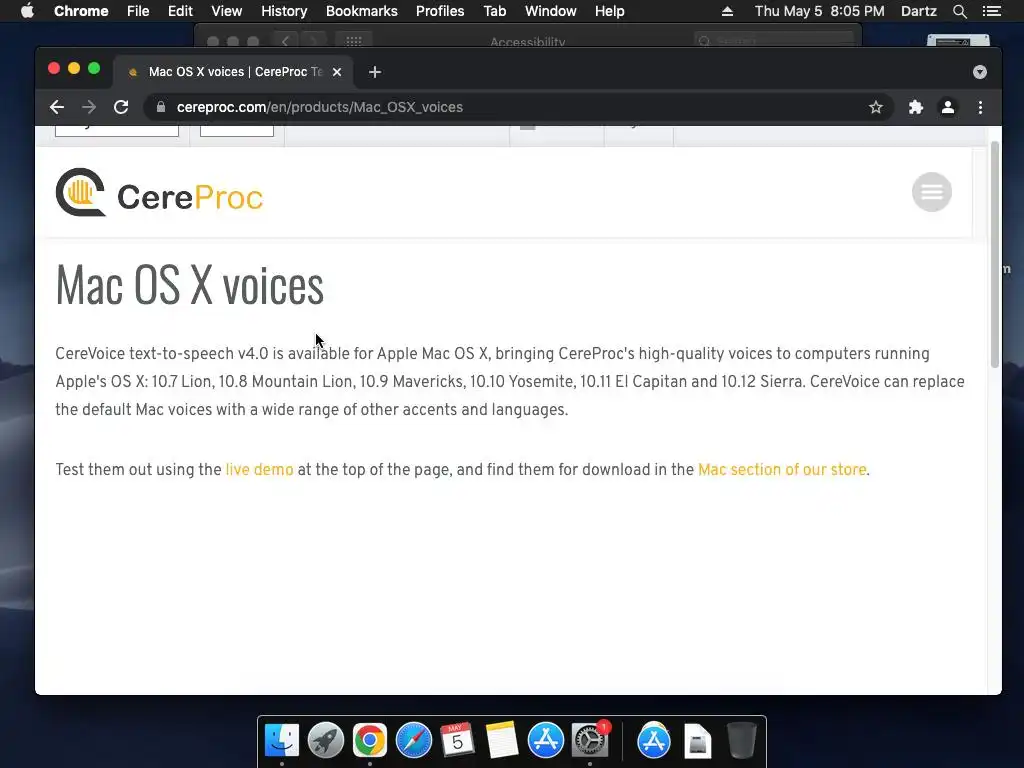
Task: View site info via the lock icon
Action: point(161,107)
